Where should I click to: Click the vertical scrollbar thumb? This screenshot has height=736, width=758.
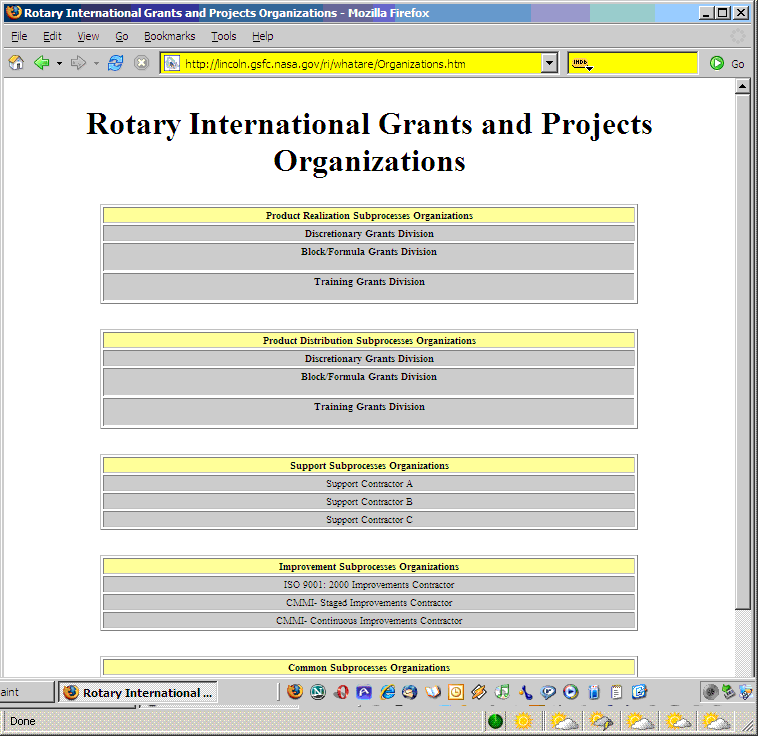click(x=743, y=352)
